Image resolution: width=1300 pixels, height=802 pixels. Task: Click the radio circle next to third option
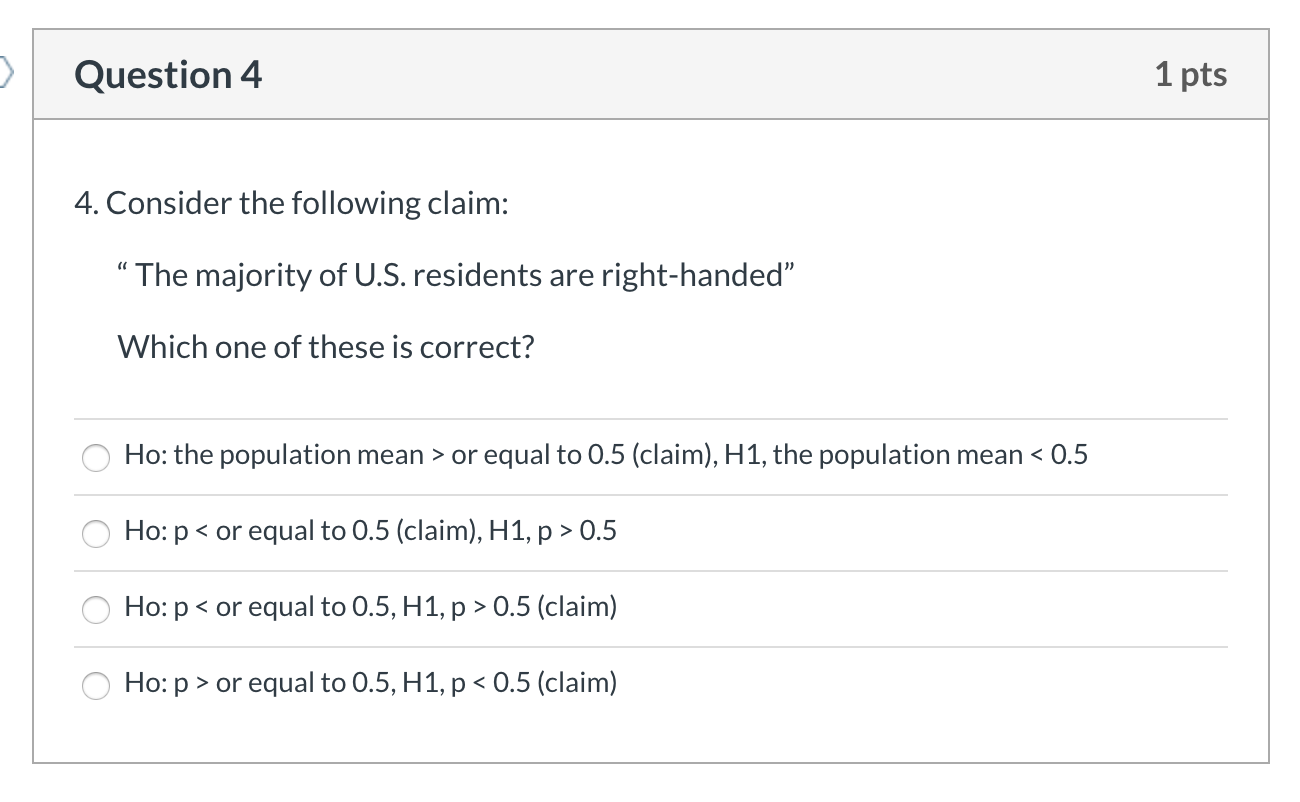[x=95, y=610]
